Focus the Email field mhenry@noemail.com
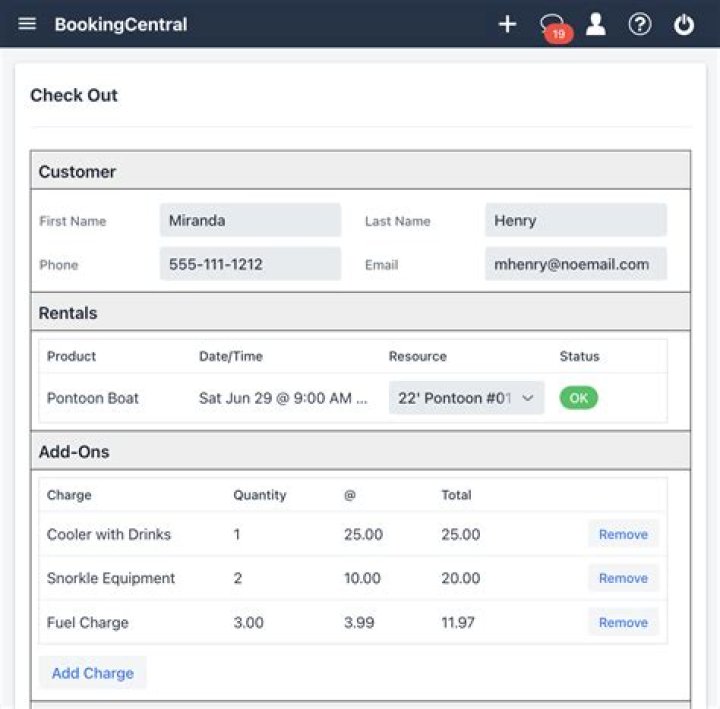720x709 pixels. click(x=576, y=264)
